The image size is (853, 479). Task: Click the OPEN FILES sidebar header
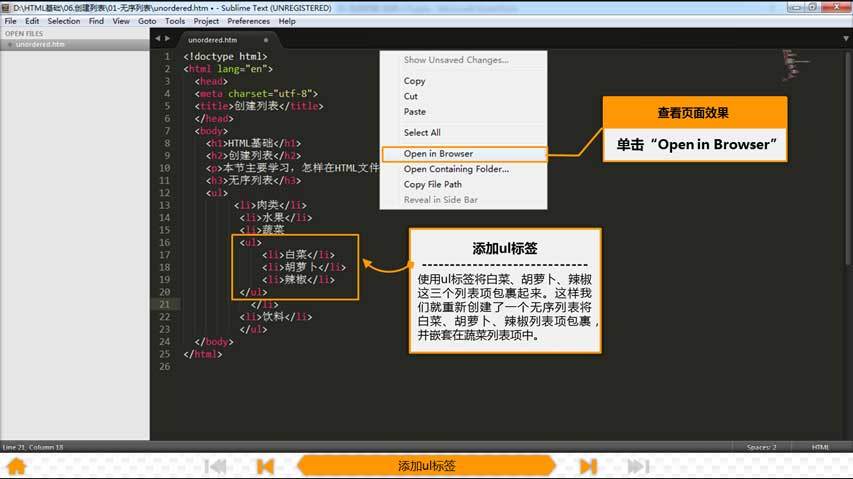(23, 34)
